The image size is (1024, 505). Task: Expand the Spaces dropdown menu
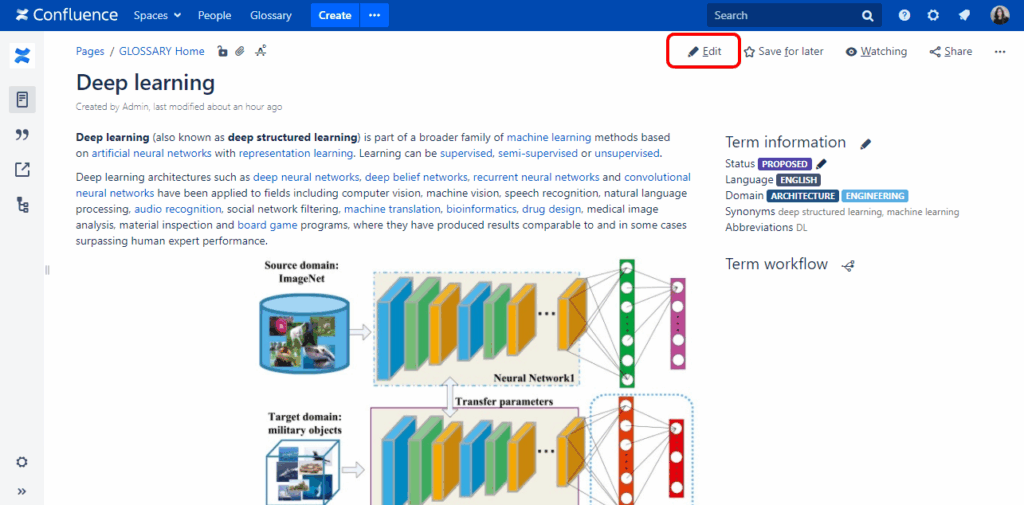157,15
